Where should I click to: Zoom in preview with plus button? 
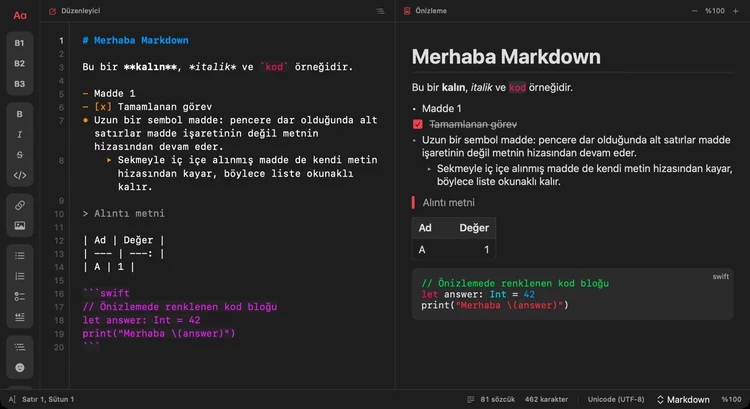(736, 11)
